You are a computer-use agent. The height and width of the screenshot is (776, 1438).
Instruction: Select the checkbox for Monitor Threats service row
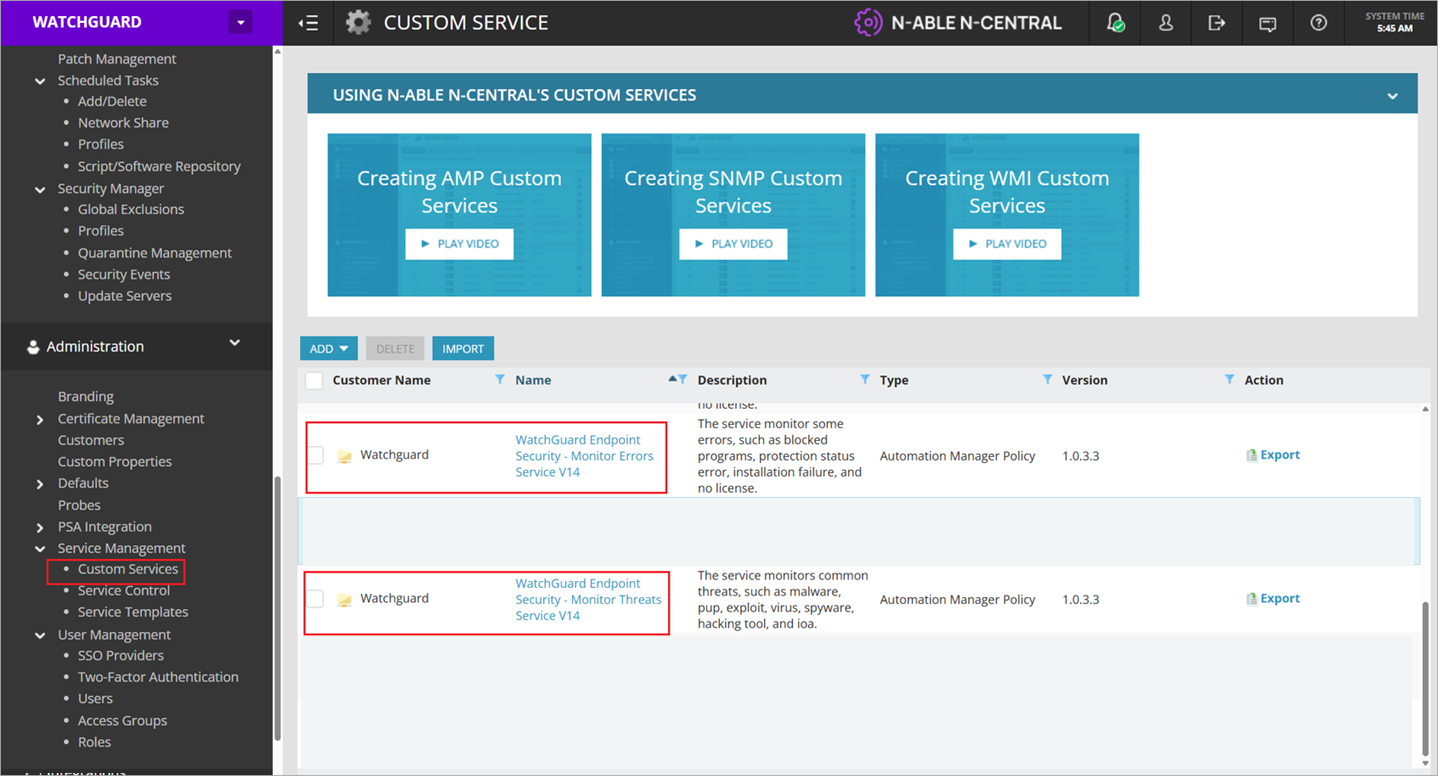point(314,598)
